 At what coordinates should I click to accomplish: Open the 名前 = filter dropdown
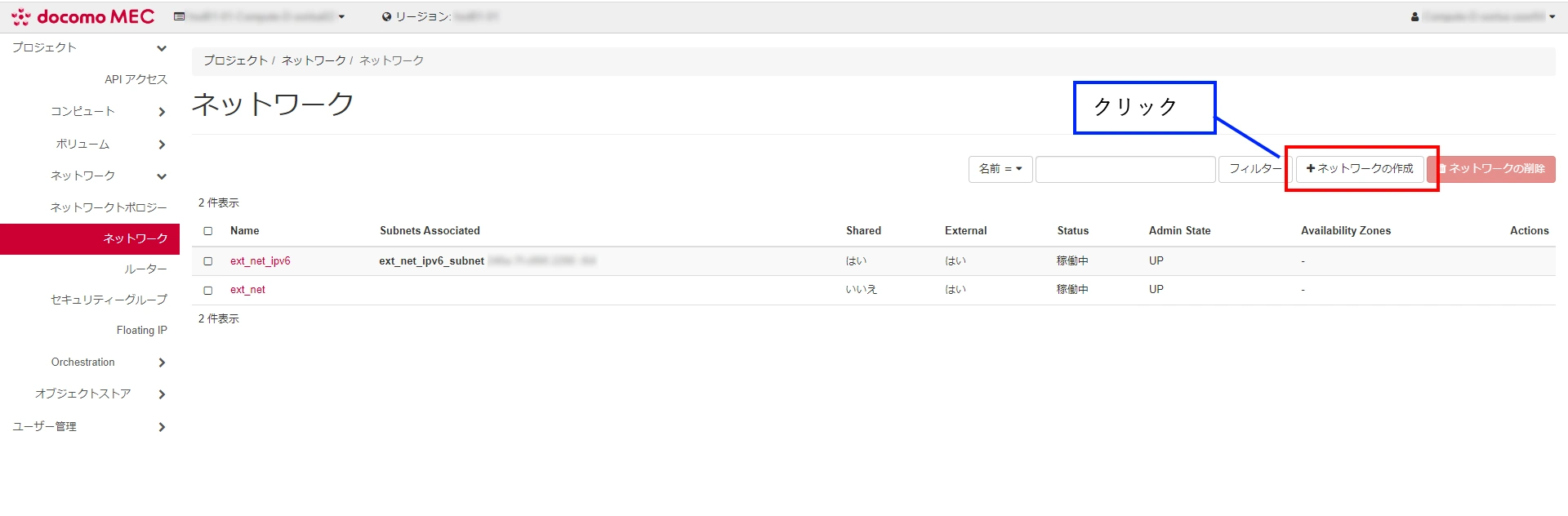1000,169
